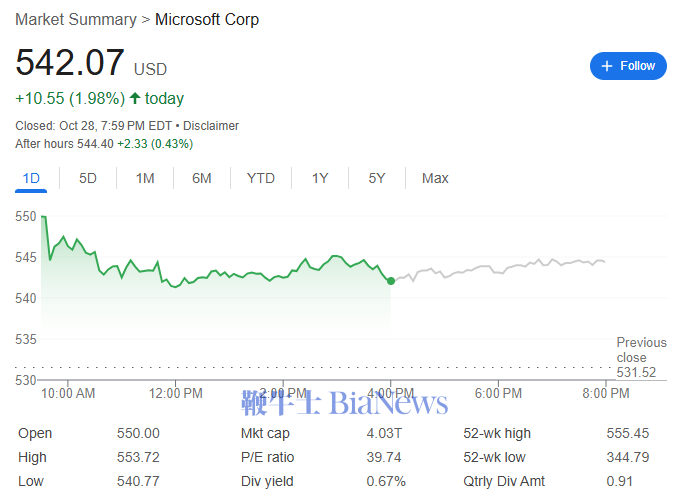690x504 pixels.
Task: Click the P/E ratio label
Action: coord(269,457)
